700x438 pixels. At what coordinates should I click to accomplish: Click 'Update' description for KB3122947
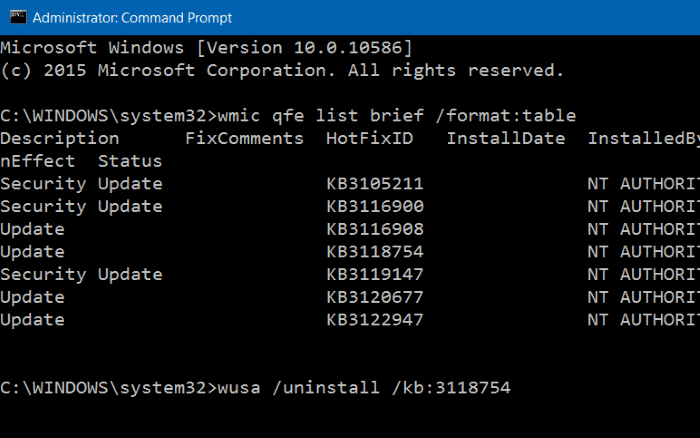coord(32,321)
